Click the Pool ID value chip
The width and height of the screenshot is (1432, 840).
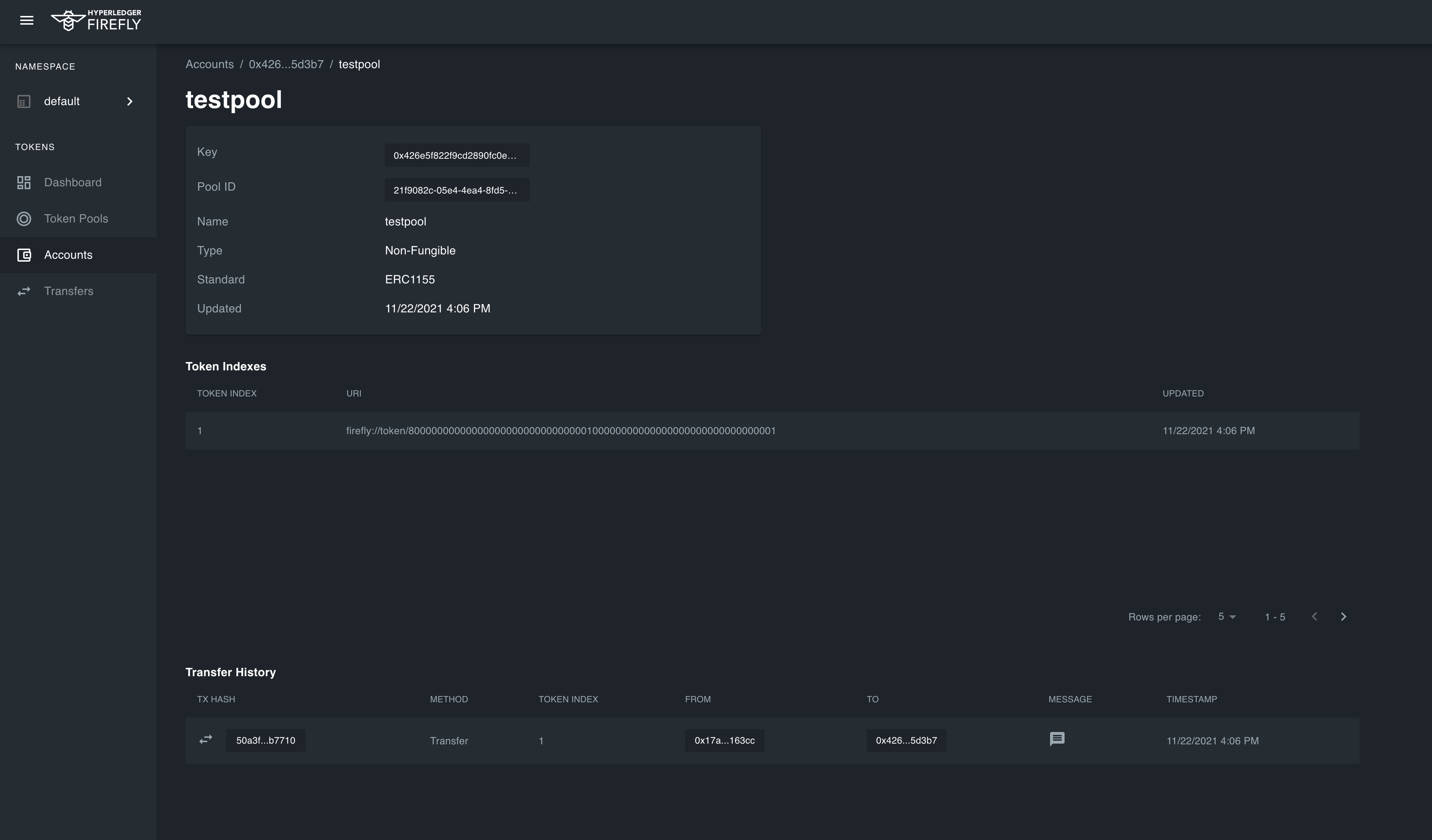click(456, 190)
